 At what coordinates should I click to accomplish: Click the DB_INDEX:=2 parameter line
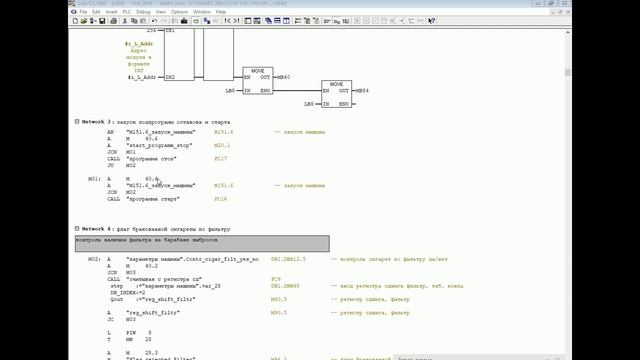coord(128,293)
